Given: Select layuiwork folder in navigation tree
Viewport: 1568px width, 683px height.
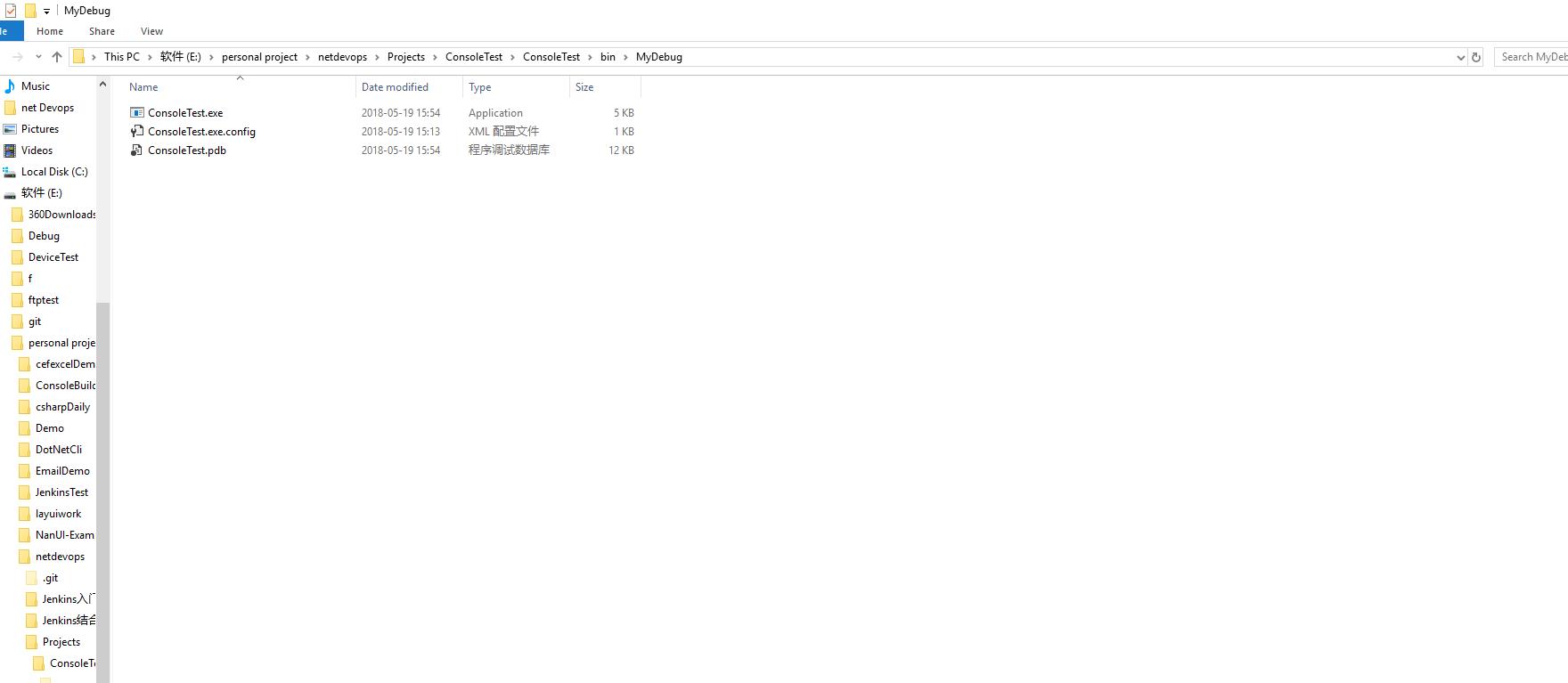Looking at the screenshot, I should pos(58,514).
